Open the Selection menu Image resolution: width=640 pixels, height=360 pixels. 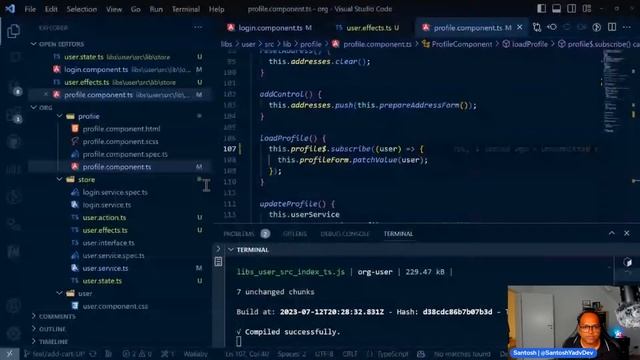tap(82, 9)
